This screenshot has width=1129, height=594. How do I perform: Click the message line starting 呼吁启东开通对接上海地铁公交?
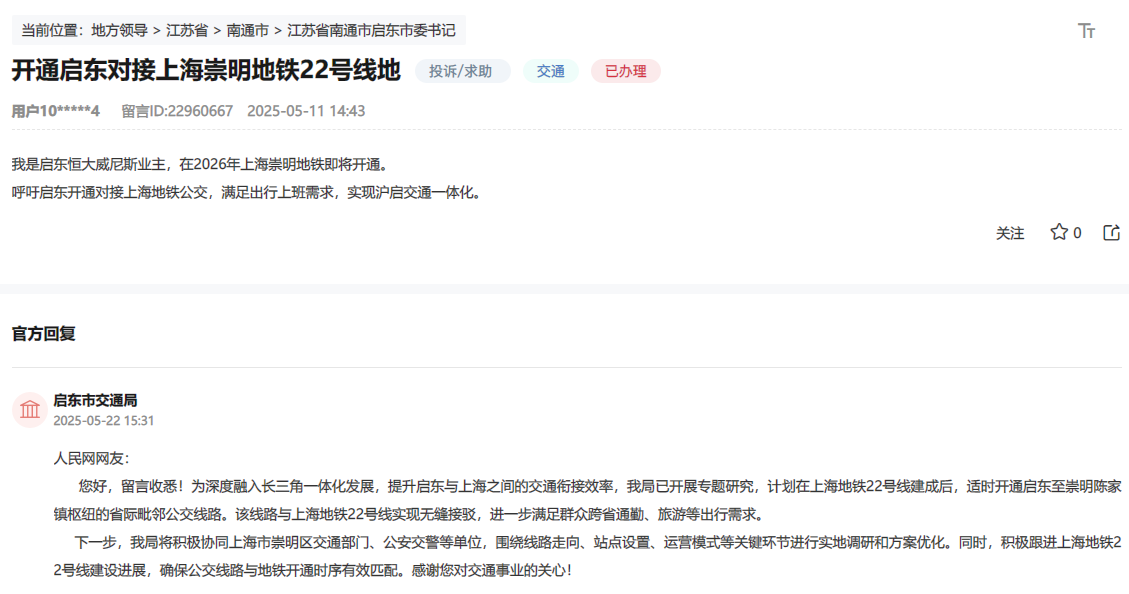pyautogui.click(x=248, y=193)
